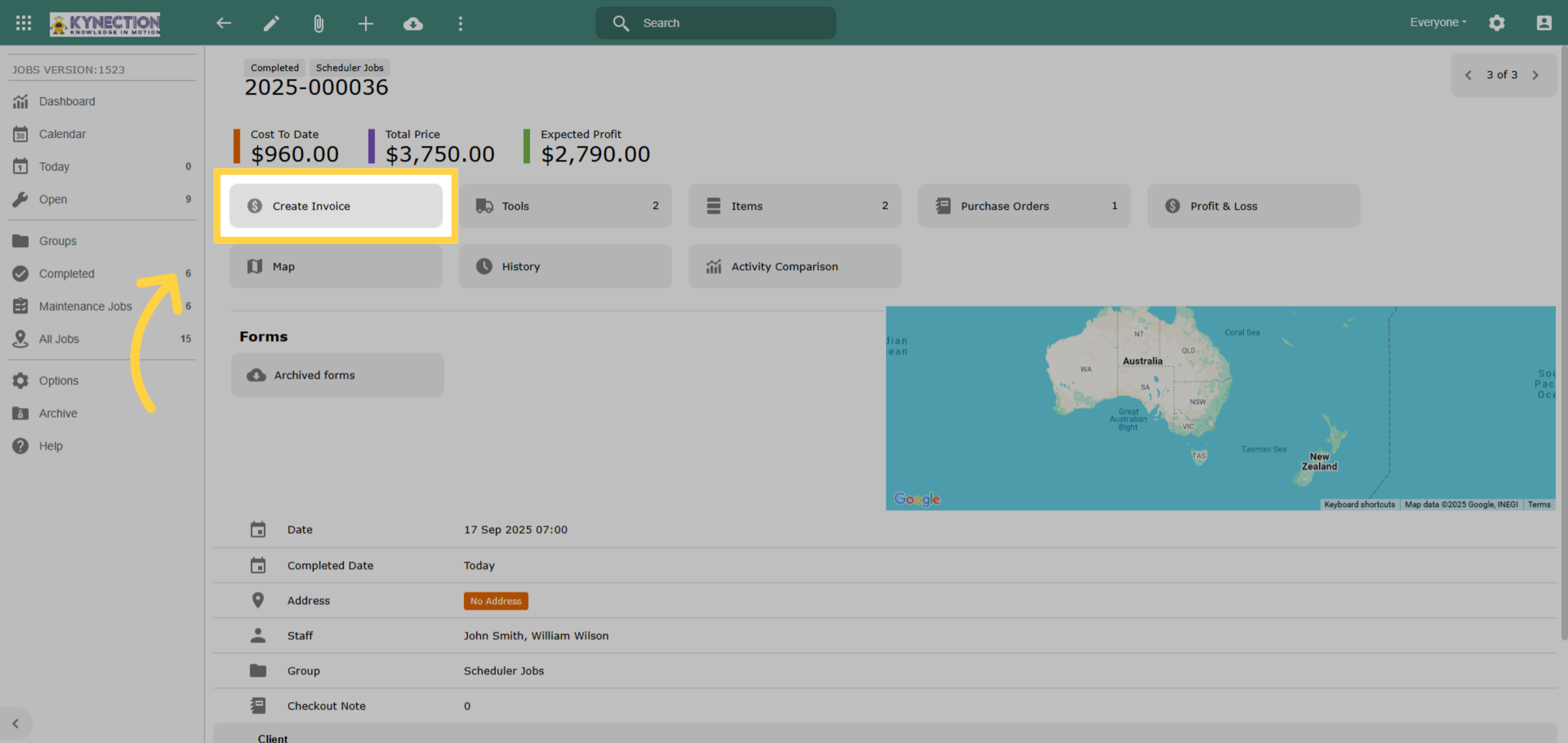Viewport: 1568px width, 743px height.
Task: Open Maintenance Jobs in the sidebar
Action: pyautogui.click(x=102, y=306)
